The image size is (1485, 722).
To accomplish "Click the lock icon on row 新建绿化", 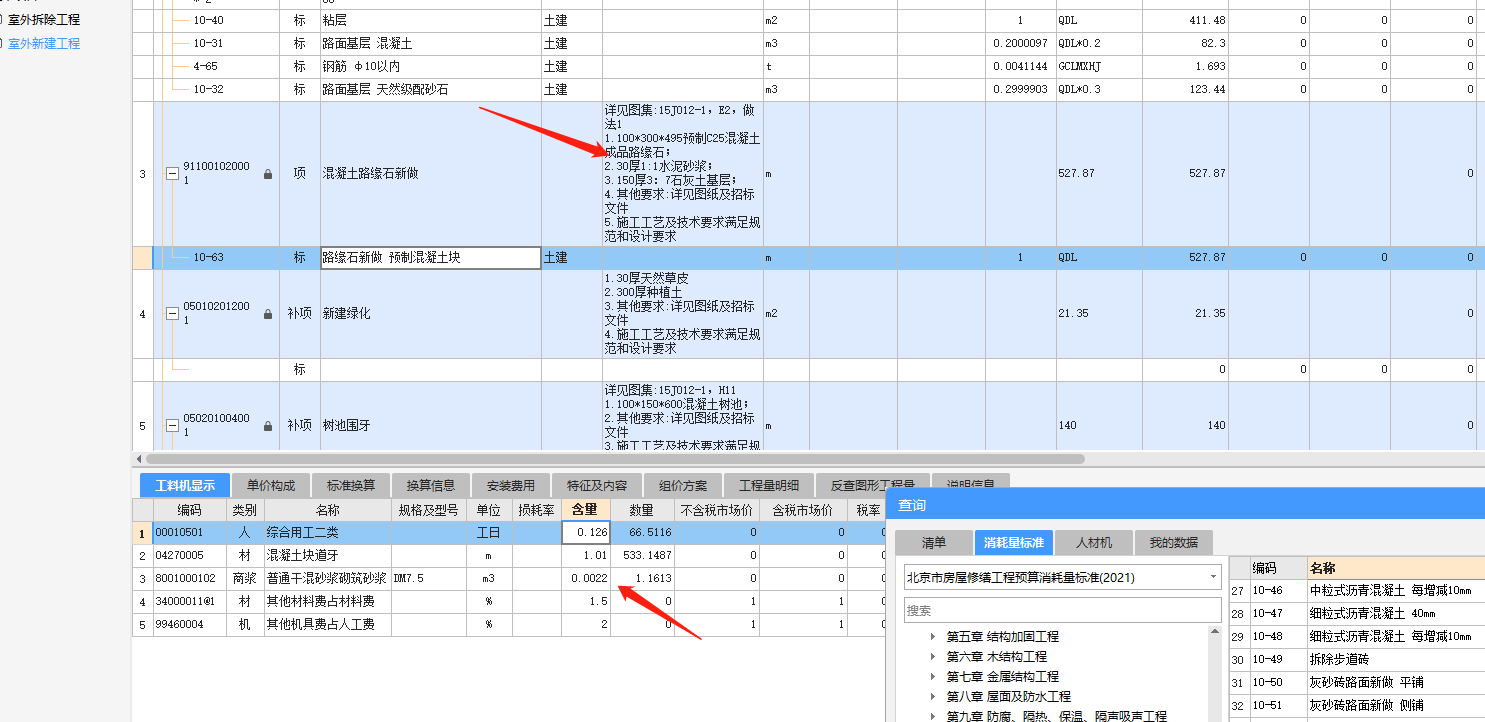I will (x=267, y=314).
